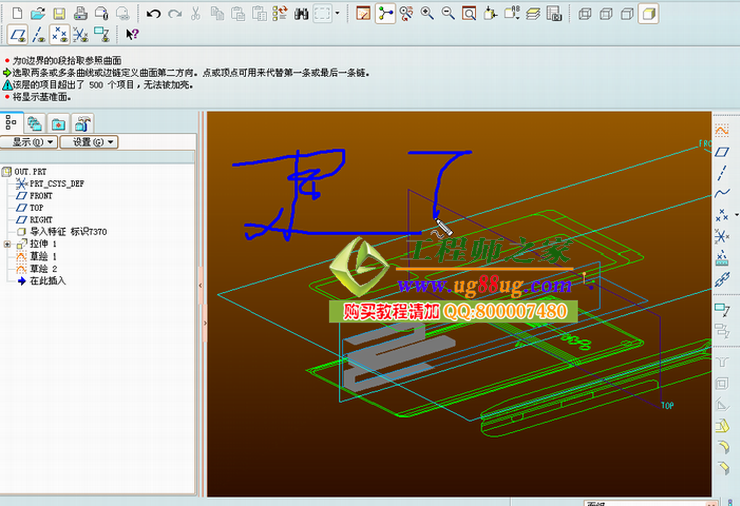Create a datum plane from right toolbar
740x506 pixels.
tap(722, 152)
